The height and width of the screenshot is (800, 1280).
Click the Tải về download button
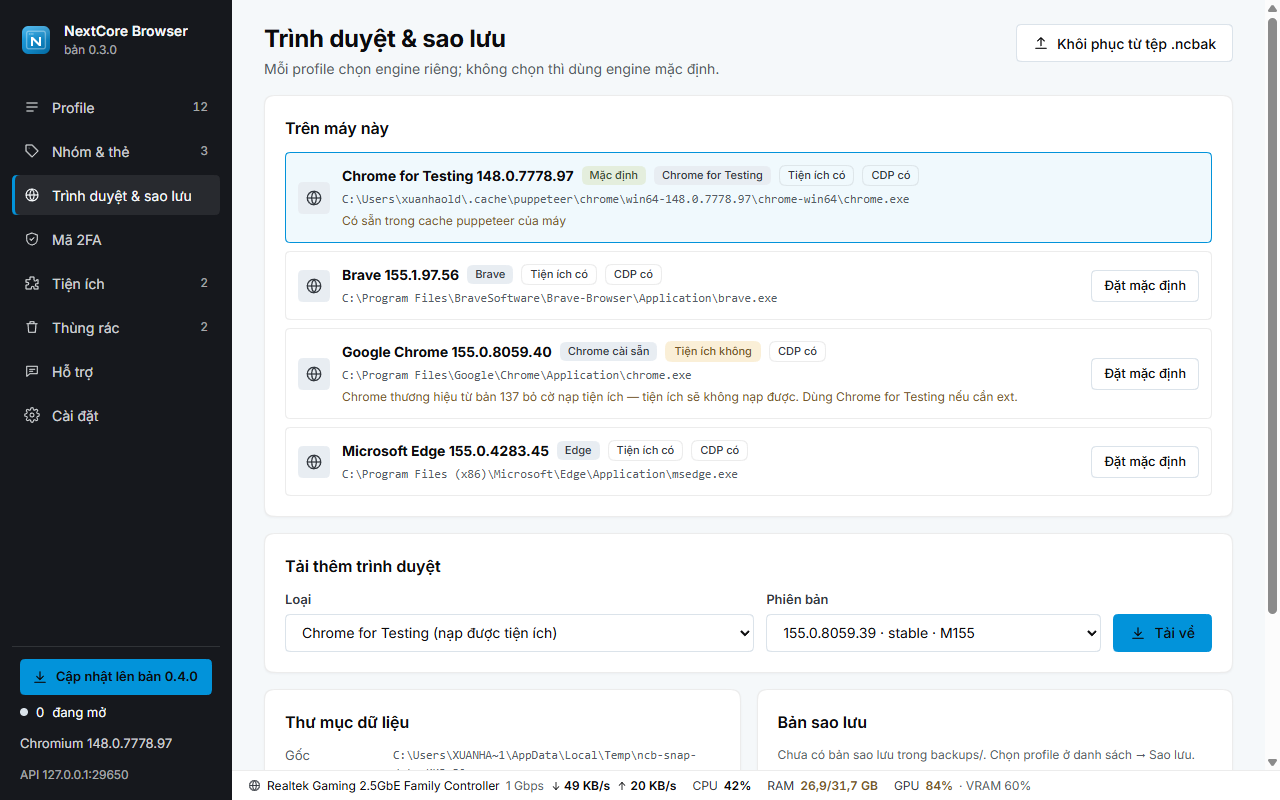coord(1162,633)
